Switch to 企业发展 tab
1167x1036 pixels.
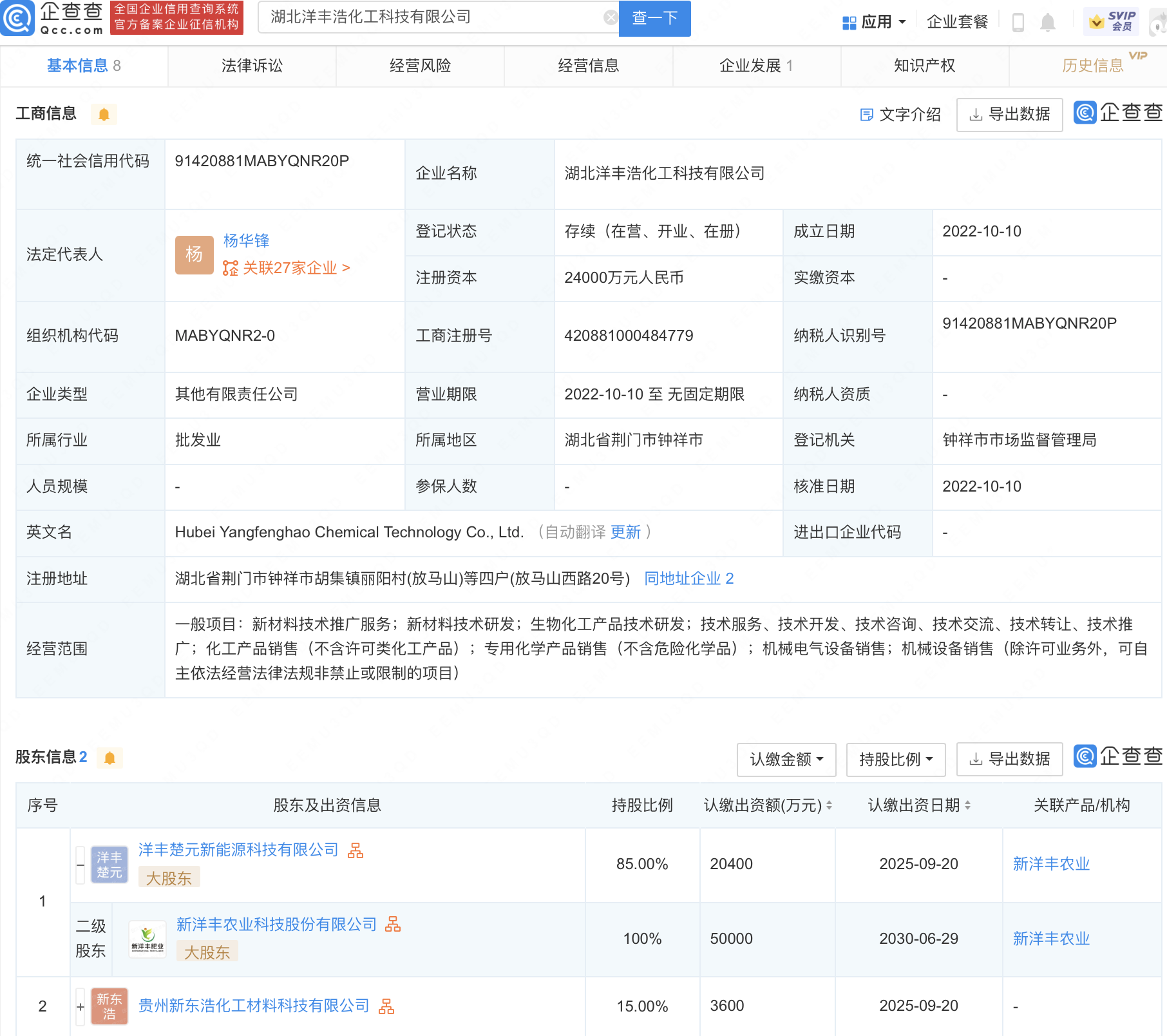point(756,66)
